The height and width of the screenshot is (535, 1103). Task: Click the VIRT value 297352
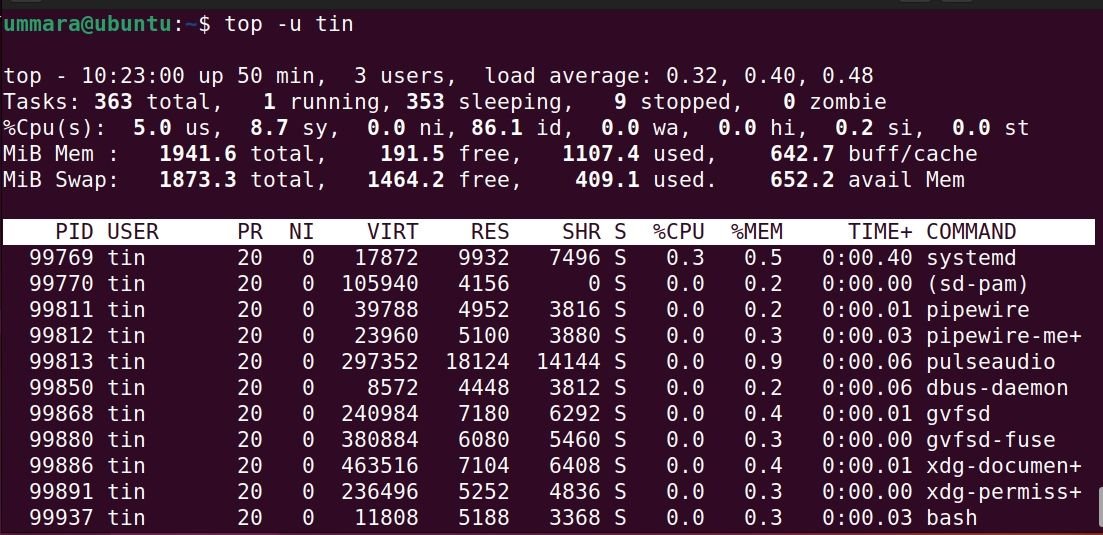[380, 362]
